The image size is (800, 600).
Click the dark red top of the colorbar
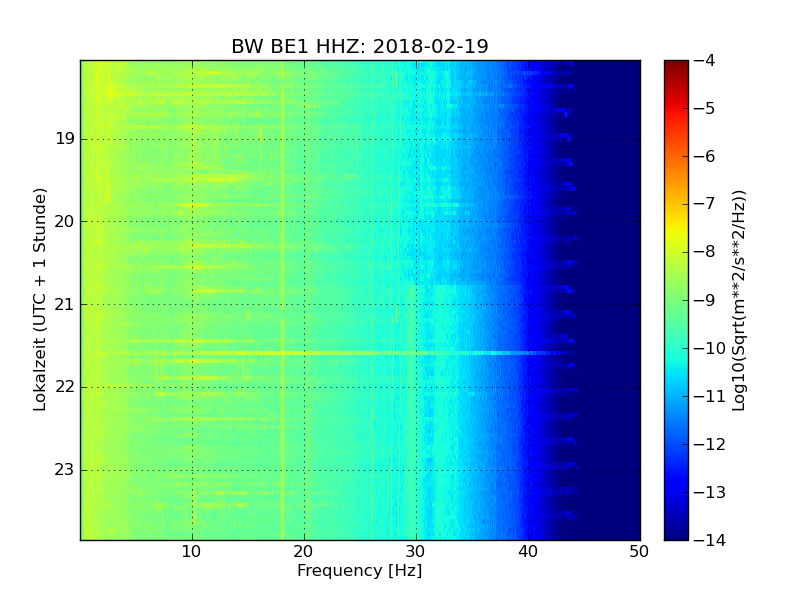click(676, 66)
